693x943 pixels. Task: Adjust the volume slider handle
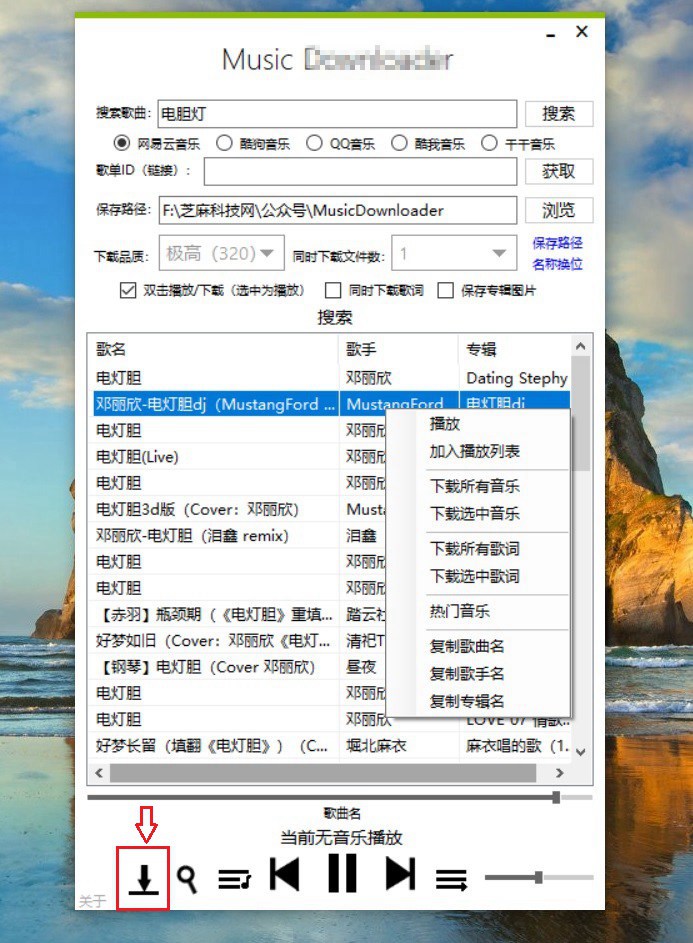coord(538,877)
